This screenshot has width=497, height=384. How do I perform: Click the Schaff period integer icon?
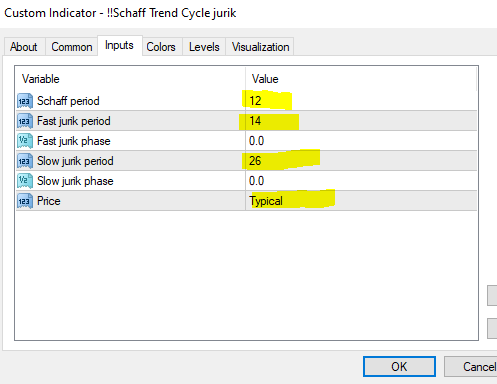(x=25, y=101)
